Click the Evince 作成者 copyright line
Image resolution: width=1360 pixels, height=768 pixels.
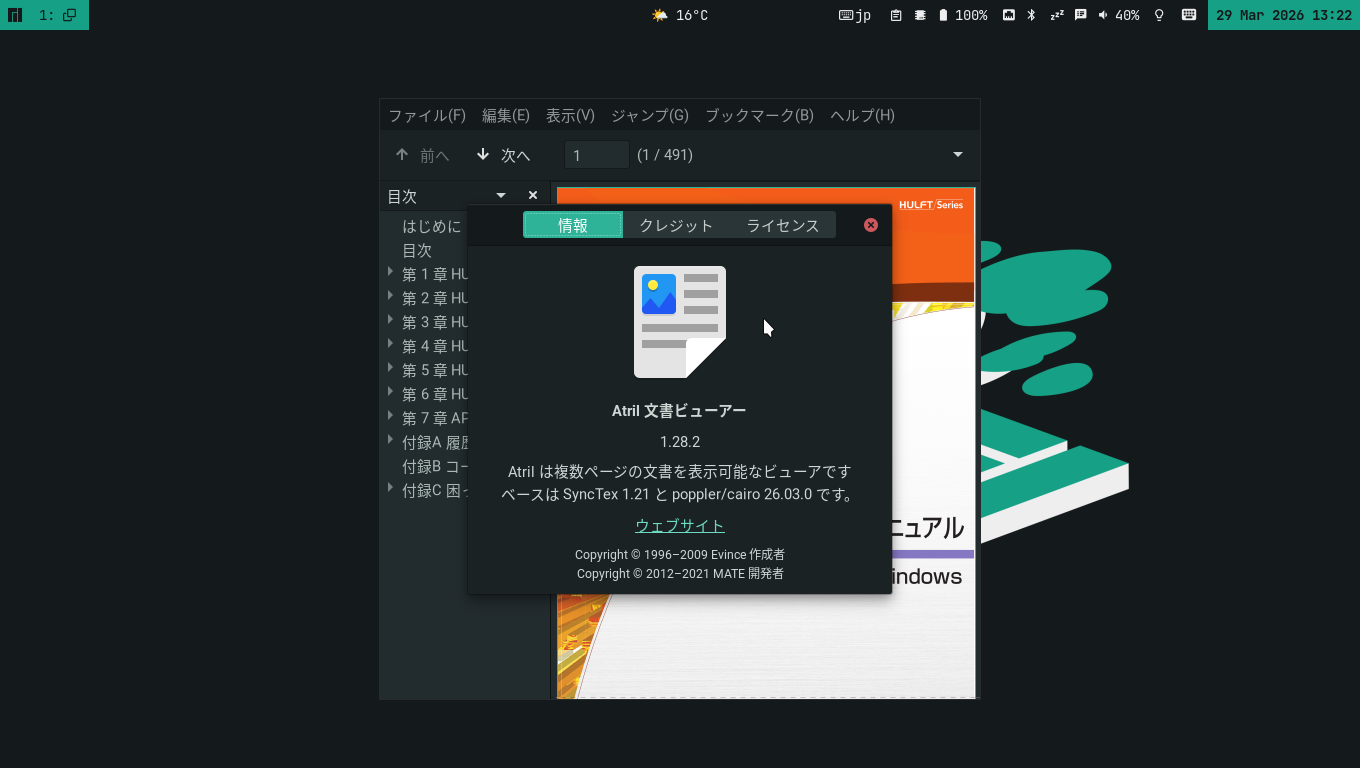(x=680, y=554)
